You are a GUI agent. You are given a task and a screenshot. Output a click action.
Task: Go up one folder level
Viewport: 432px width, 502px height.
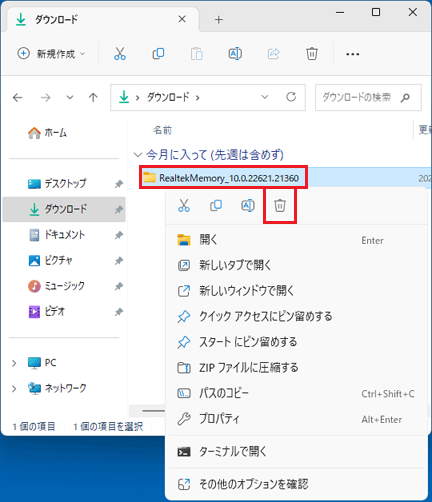[x=93, y=98]
